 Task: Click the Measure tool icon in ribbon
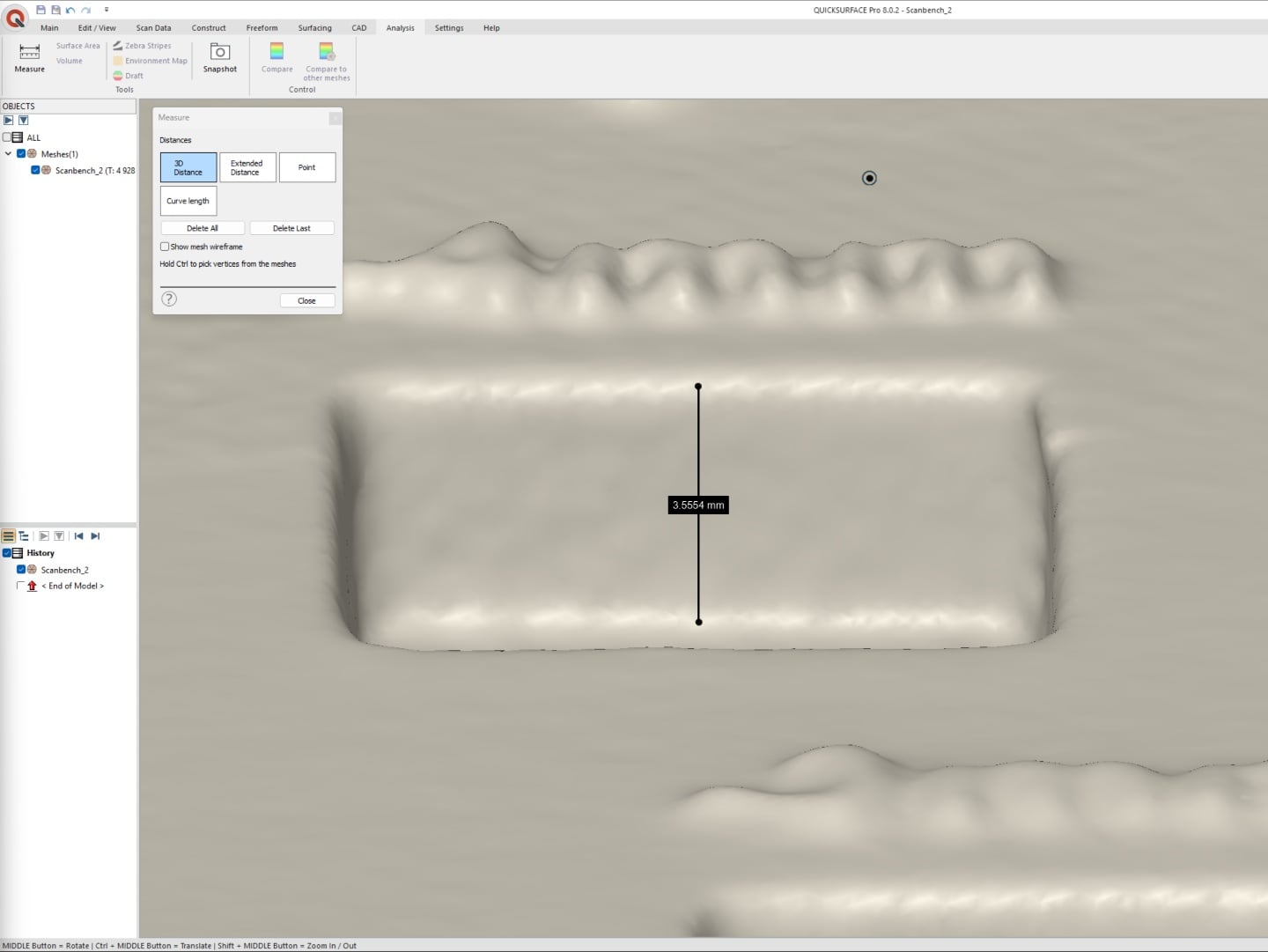[29, 53]
